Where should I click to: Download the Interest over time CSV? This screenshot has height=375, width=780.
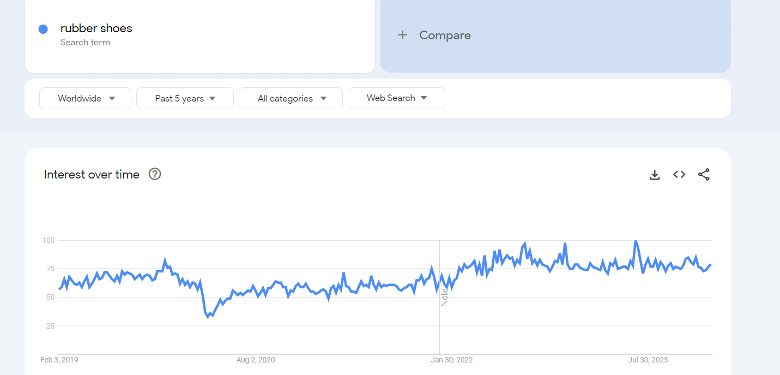(x=655, y=175)
